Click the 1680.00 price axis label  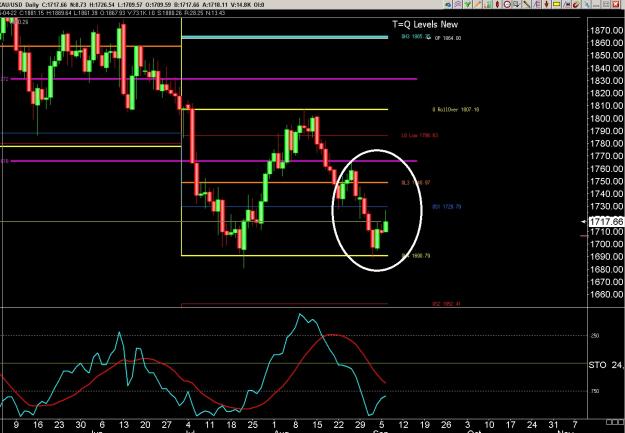click(x=606, y=269)
